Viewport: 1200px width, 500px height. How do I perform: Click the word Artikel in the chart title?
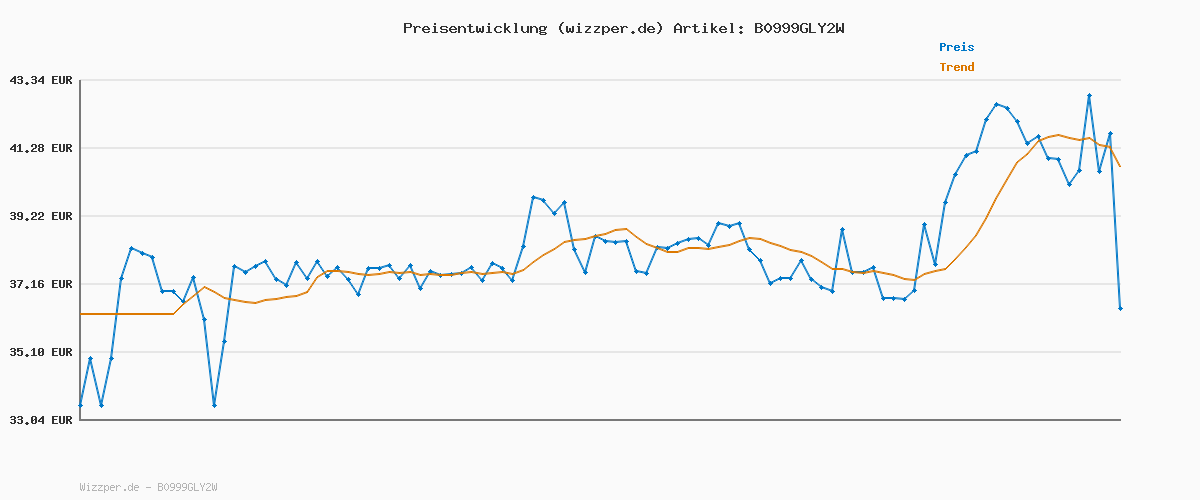pyautogui.click(x=706, y=28)
